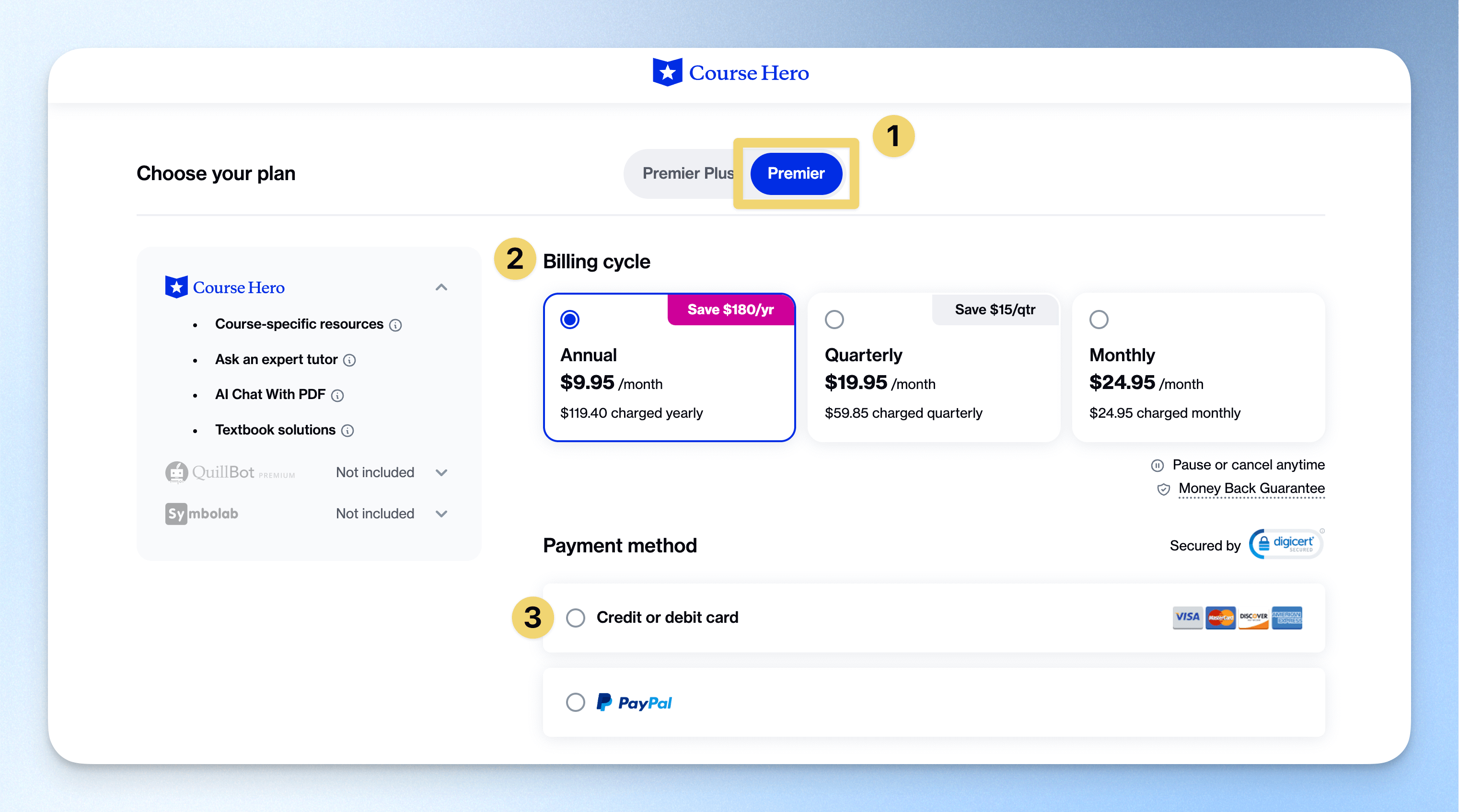Click the Visa card icon

pyautogui.click(x=1187, y=617)
